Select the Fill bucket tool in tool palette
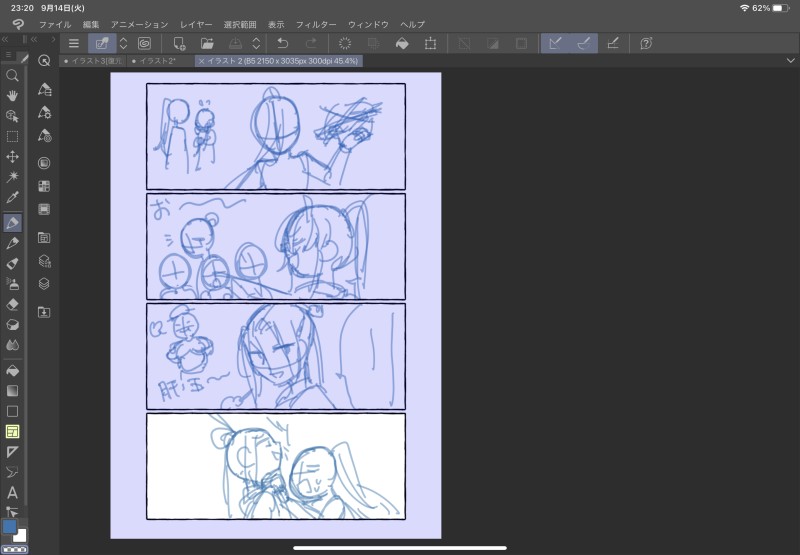 [x=12, y=371]
